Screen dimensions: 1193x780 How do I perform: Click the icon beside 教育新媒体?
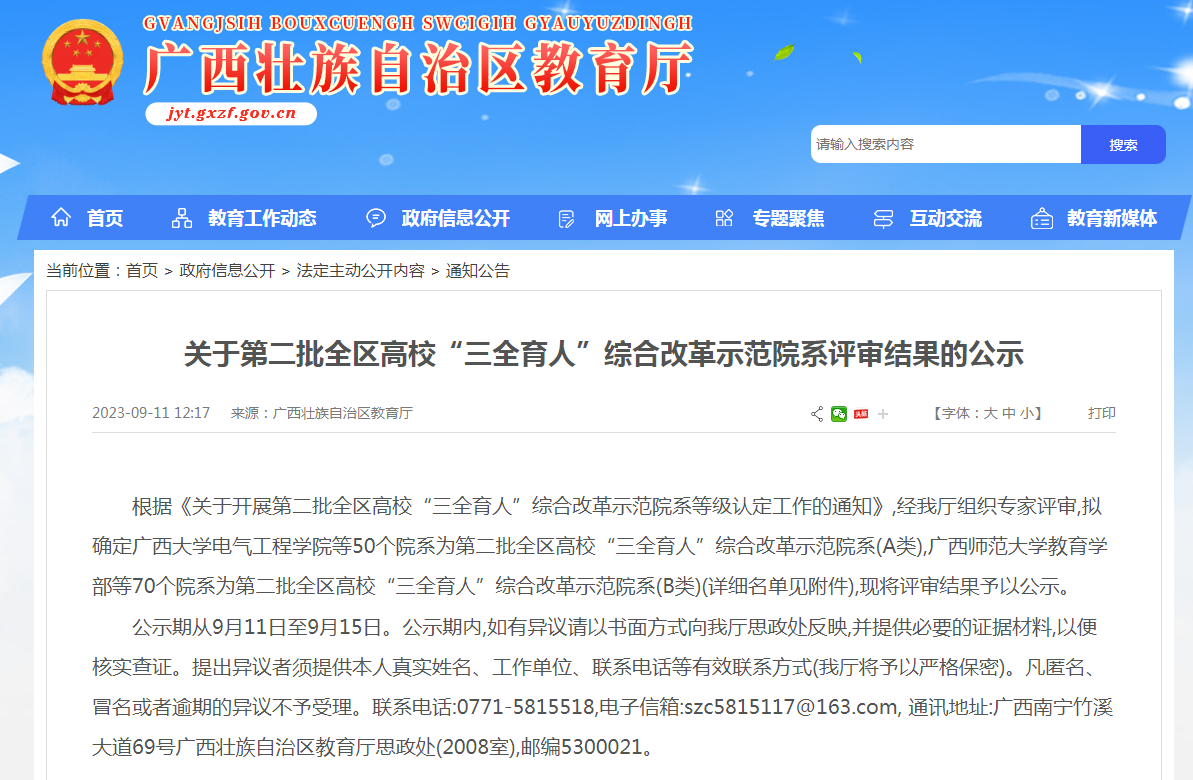pyautogui.click(x=1042, y=218)
